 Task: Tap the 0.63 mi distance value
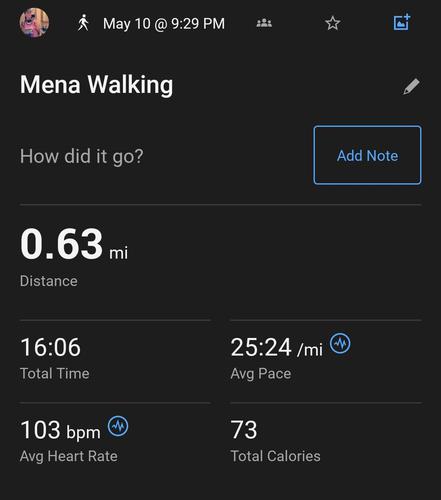74,244
